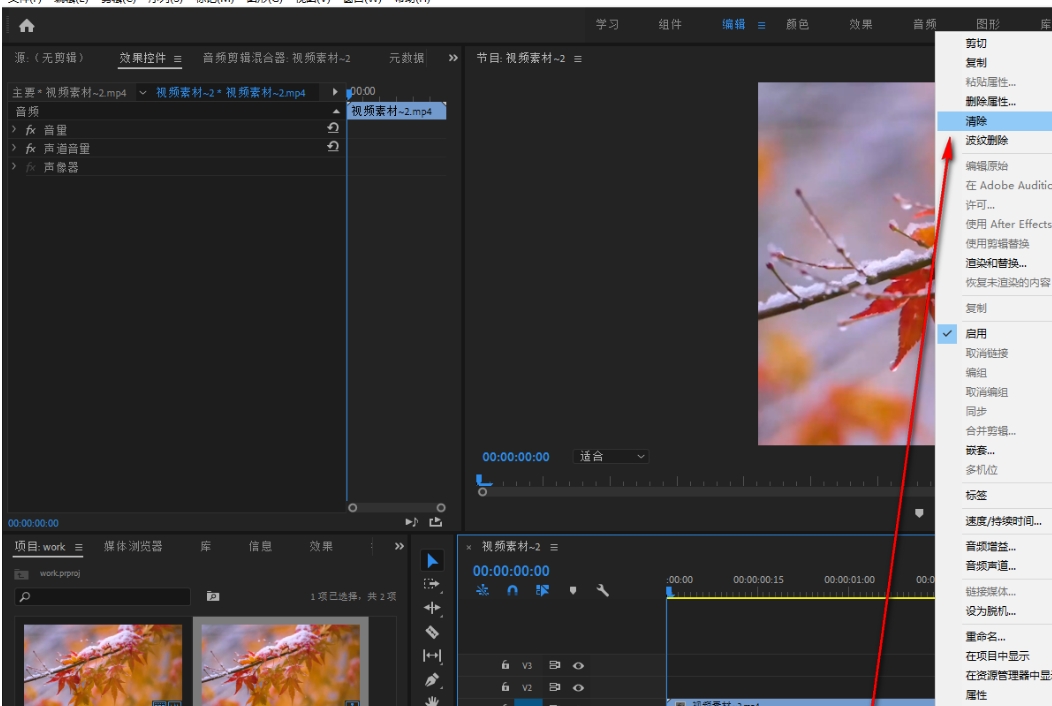Toggle insert sequences as nests option
This screenshot has width=1052, height=706.
pyautogui.click(x=482, y=591)
